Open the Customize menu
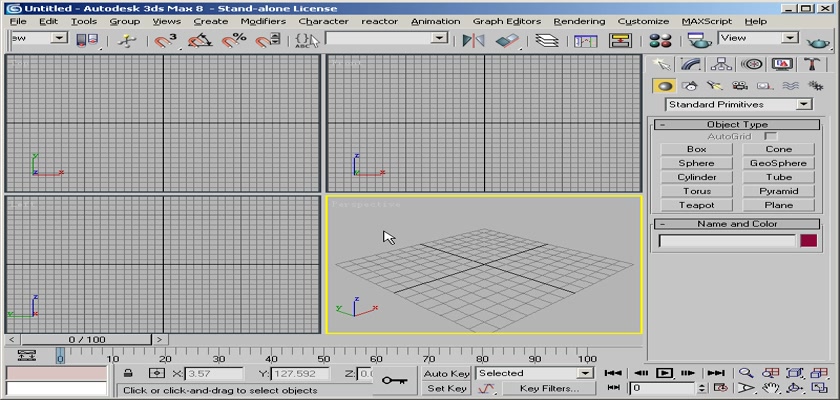This screenshot has width=840, height=400. coord(643,21)
